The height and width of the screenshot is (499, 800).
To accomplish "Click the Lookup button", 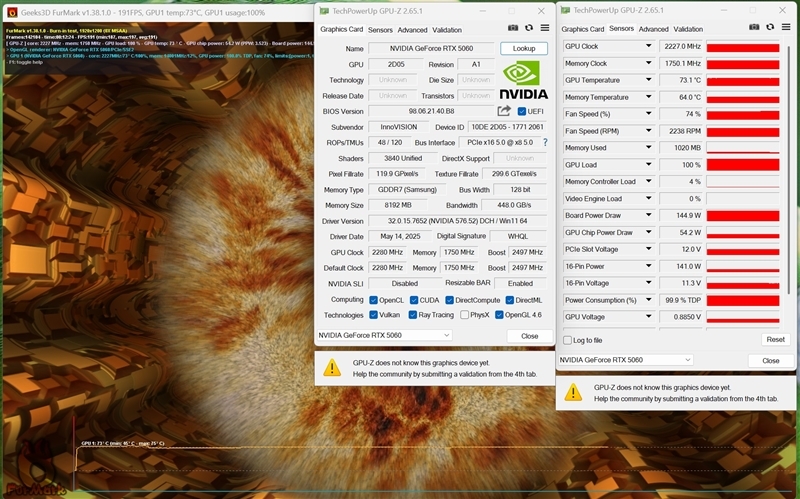I will pos(524,48).
